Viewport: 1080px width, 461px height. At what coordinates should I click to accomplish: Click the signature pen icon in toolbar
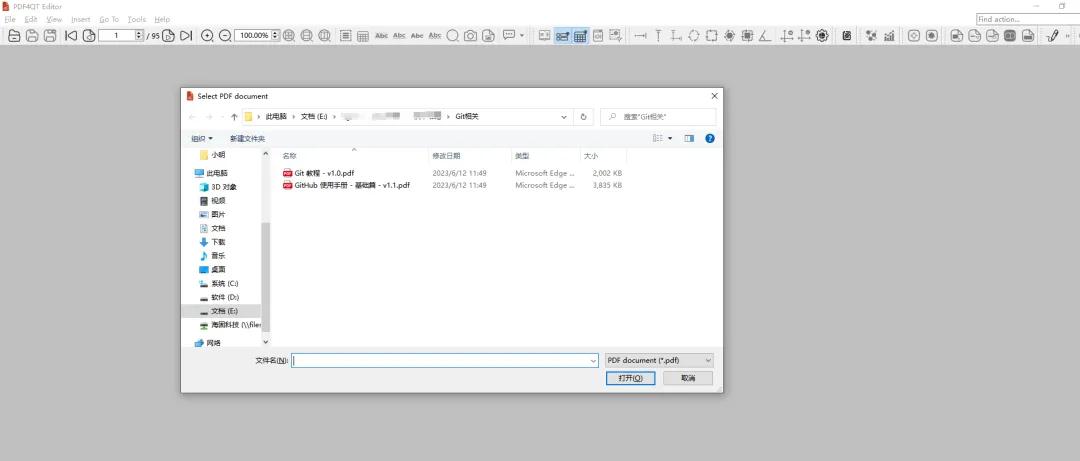[1052, 36]
